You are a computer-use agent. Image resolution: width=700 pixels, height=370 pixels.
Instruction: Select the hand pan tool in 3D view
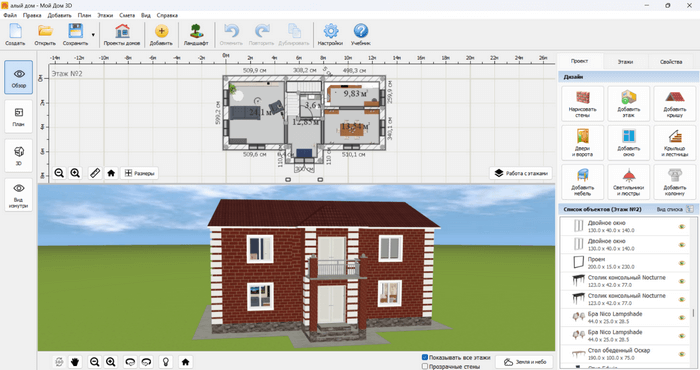click(x=75, y=362)
